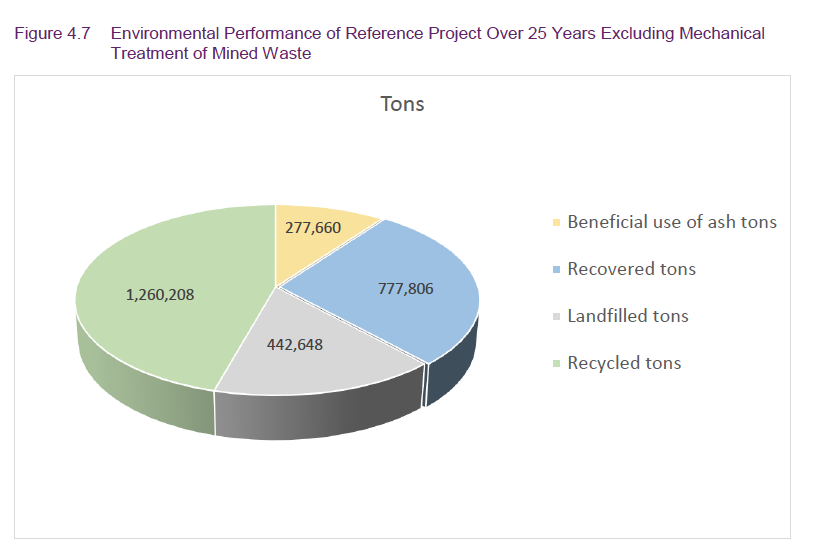Click the dark gray side wall of the pie

pos(320,415)
